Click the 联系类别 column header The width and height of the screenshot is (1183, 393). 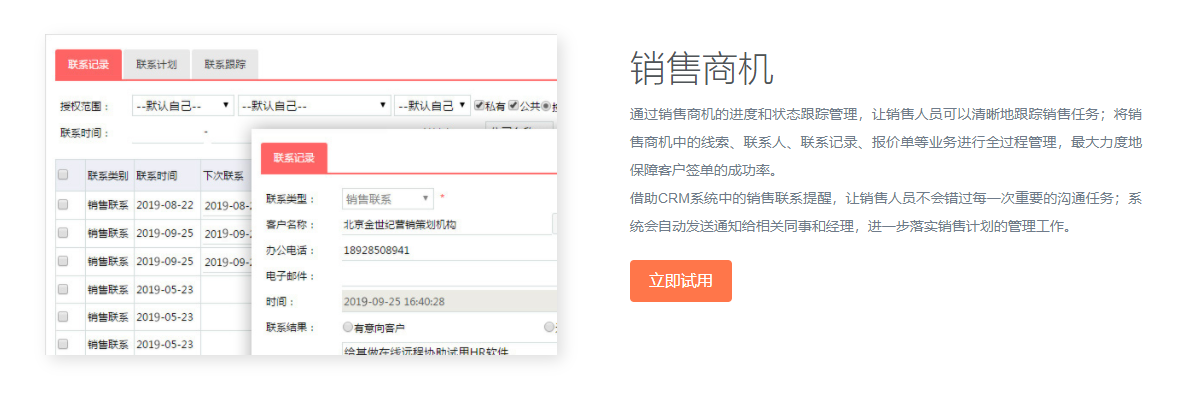click(108, 176)
